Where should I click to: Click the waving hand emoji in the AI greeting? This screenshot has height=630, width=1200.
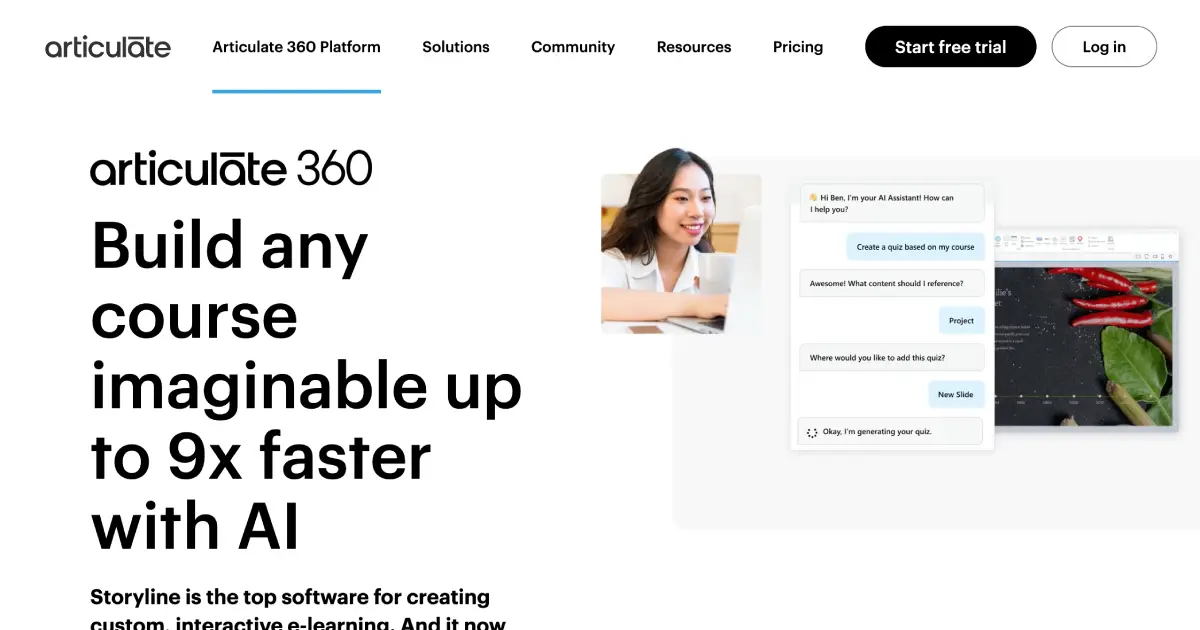811,196
